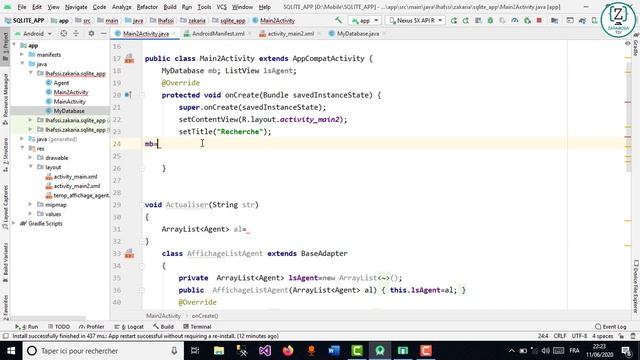Image resolution: width=640 pixels, height=360 pixels.
Task: Collapse the java folder node
Action: tap(22, 64)
